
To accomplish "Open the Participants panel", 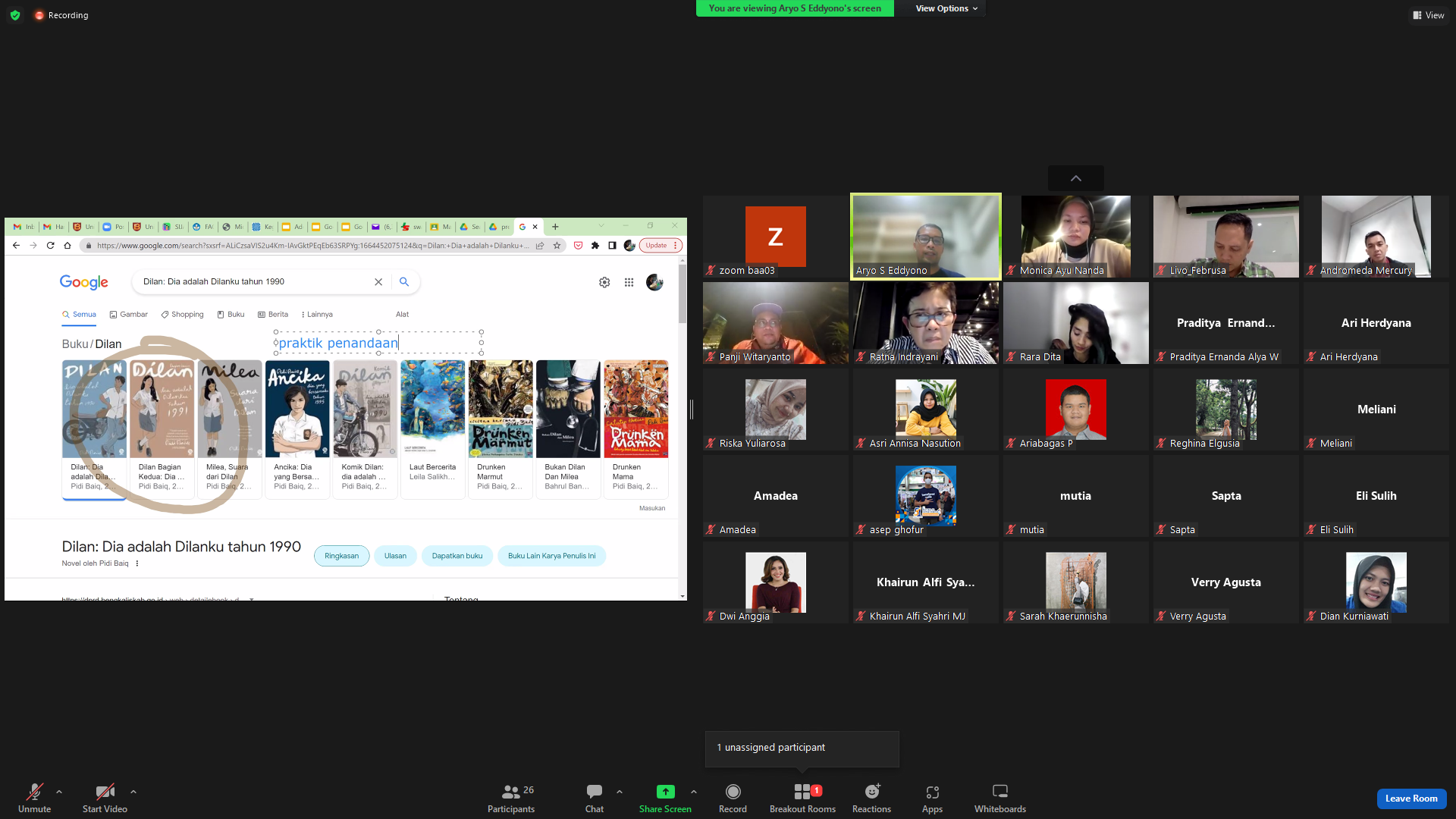I will (511, 799).
